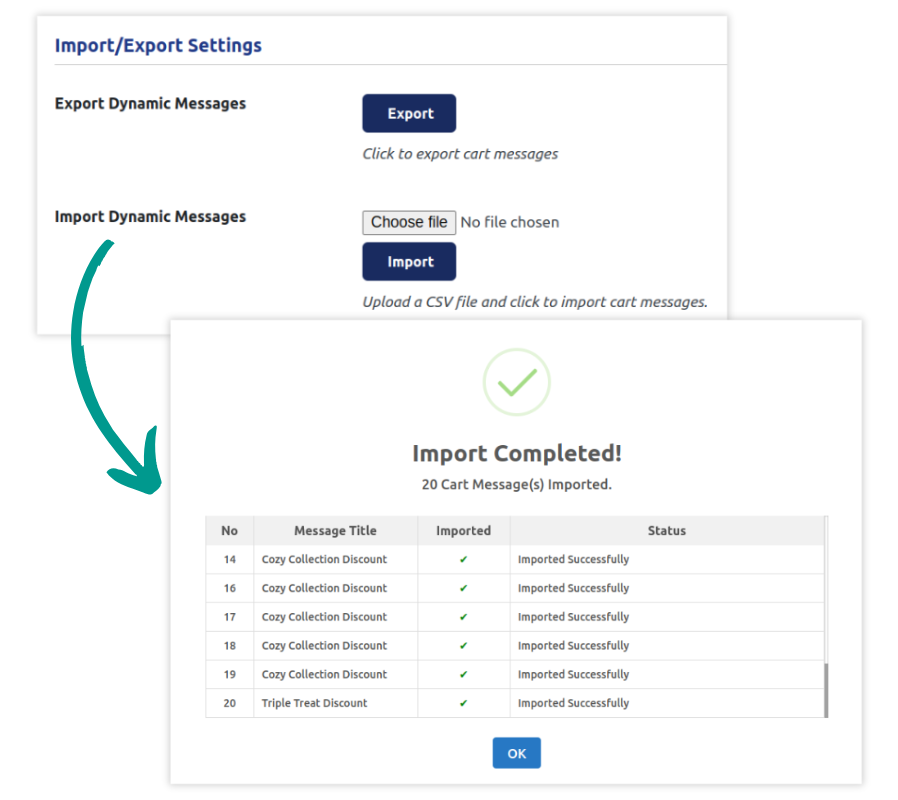Click the green tick in row 17
This screenshot has width=898, height=800.
463,617
